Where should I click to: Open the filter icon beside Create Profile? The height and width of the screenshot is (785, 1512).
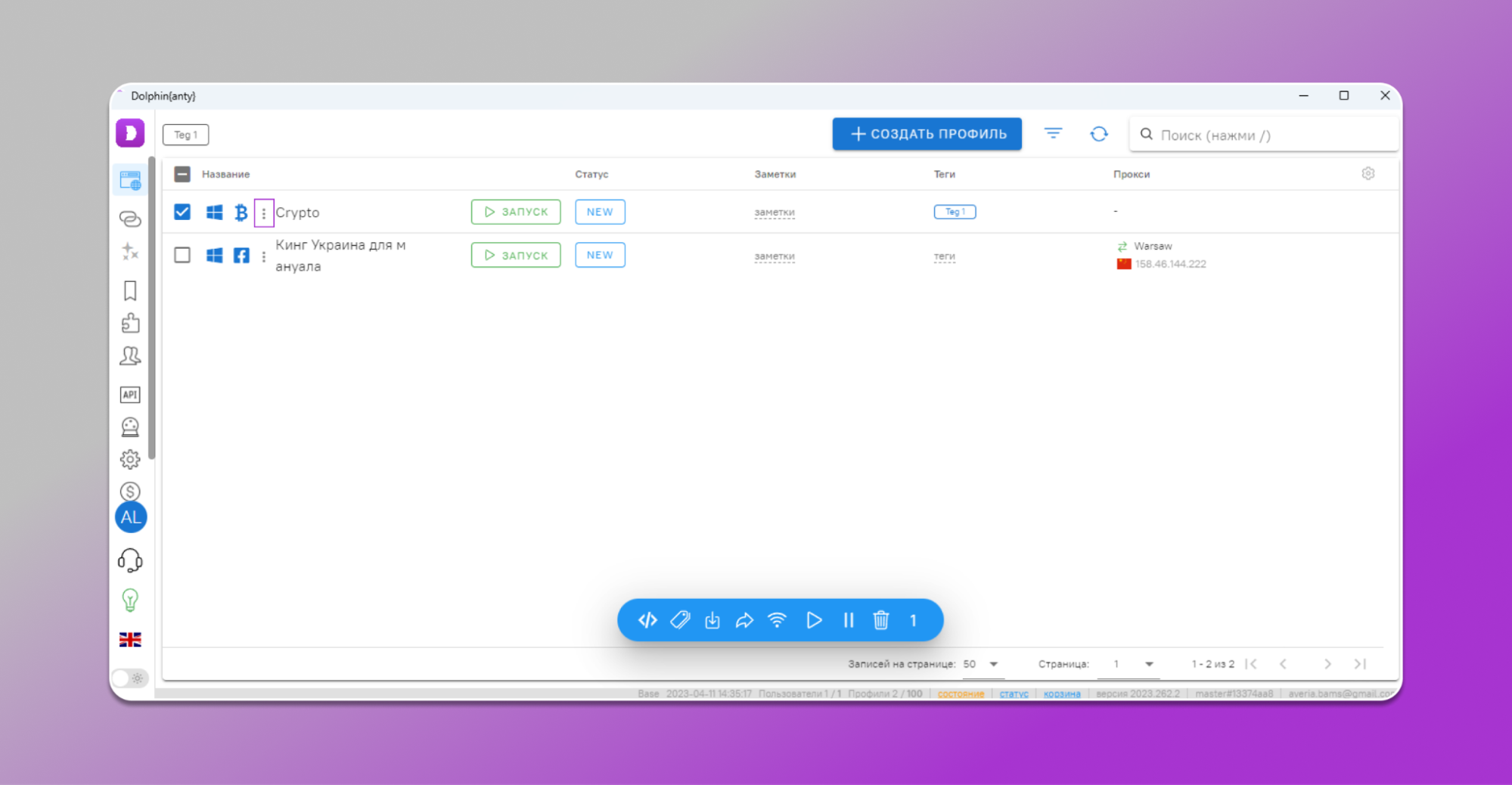(x=1053, y=134)
